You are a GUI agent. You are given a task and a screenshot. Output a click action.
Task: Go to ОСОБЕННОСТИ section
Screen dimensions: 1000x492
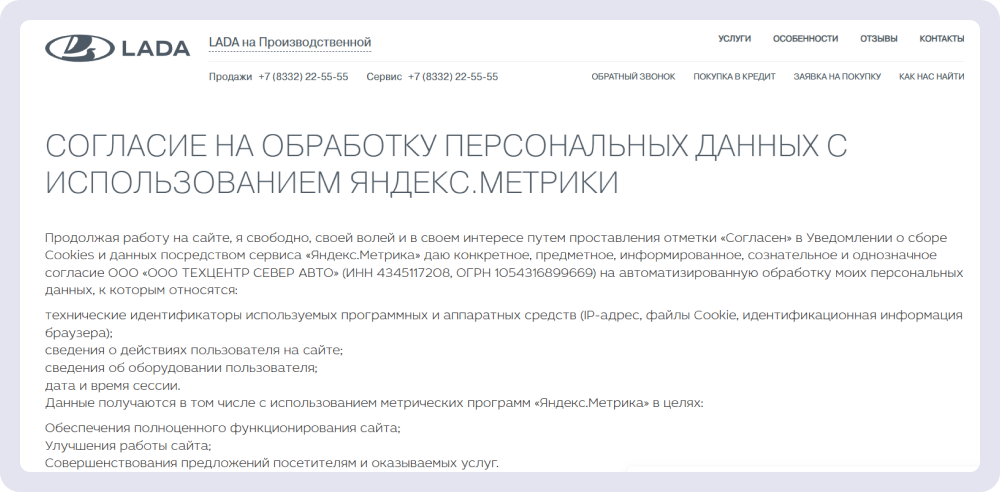(805, 38)
